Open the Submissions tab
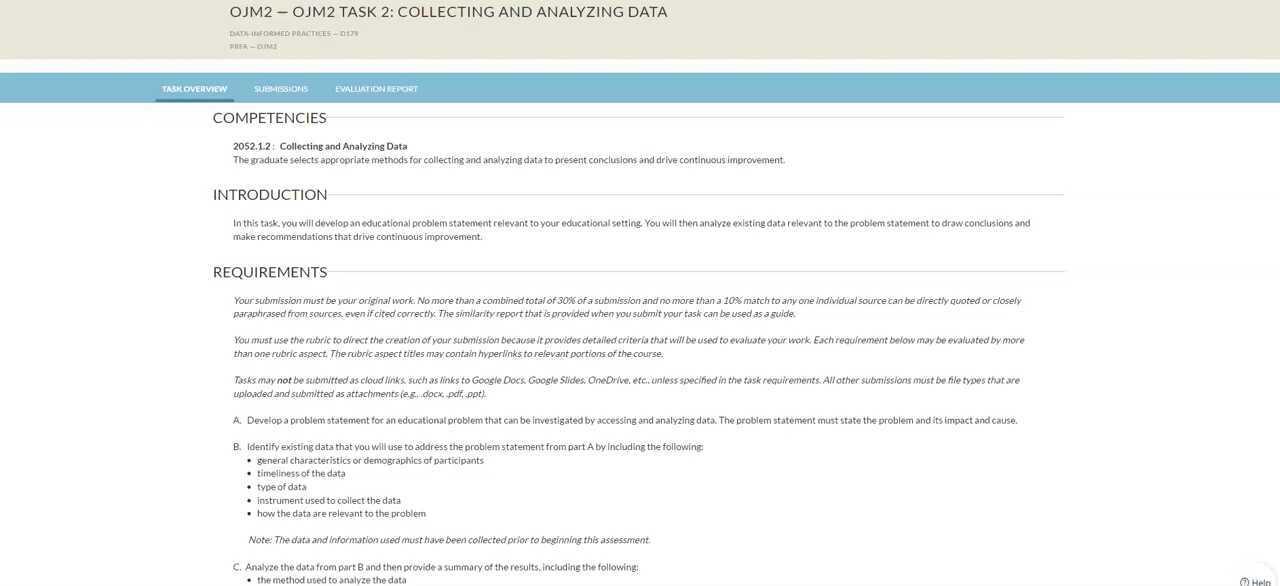 pyautogui.click(x=281, y=89)
